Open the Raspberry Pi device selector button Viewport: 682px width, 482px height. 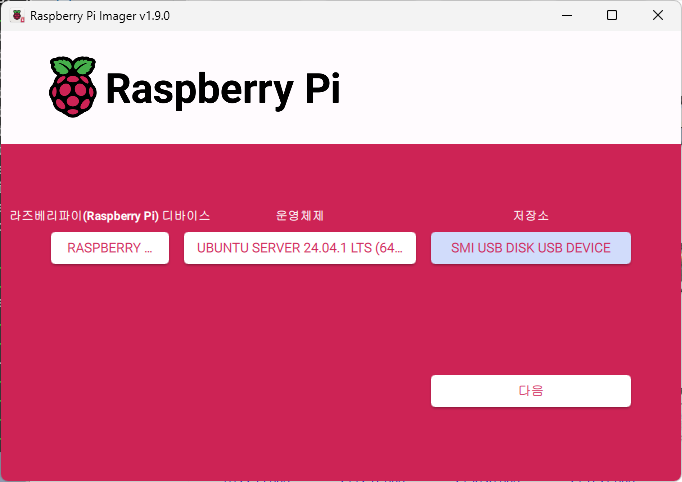[110, 248]
